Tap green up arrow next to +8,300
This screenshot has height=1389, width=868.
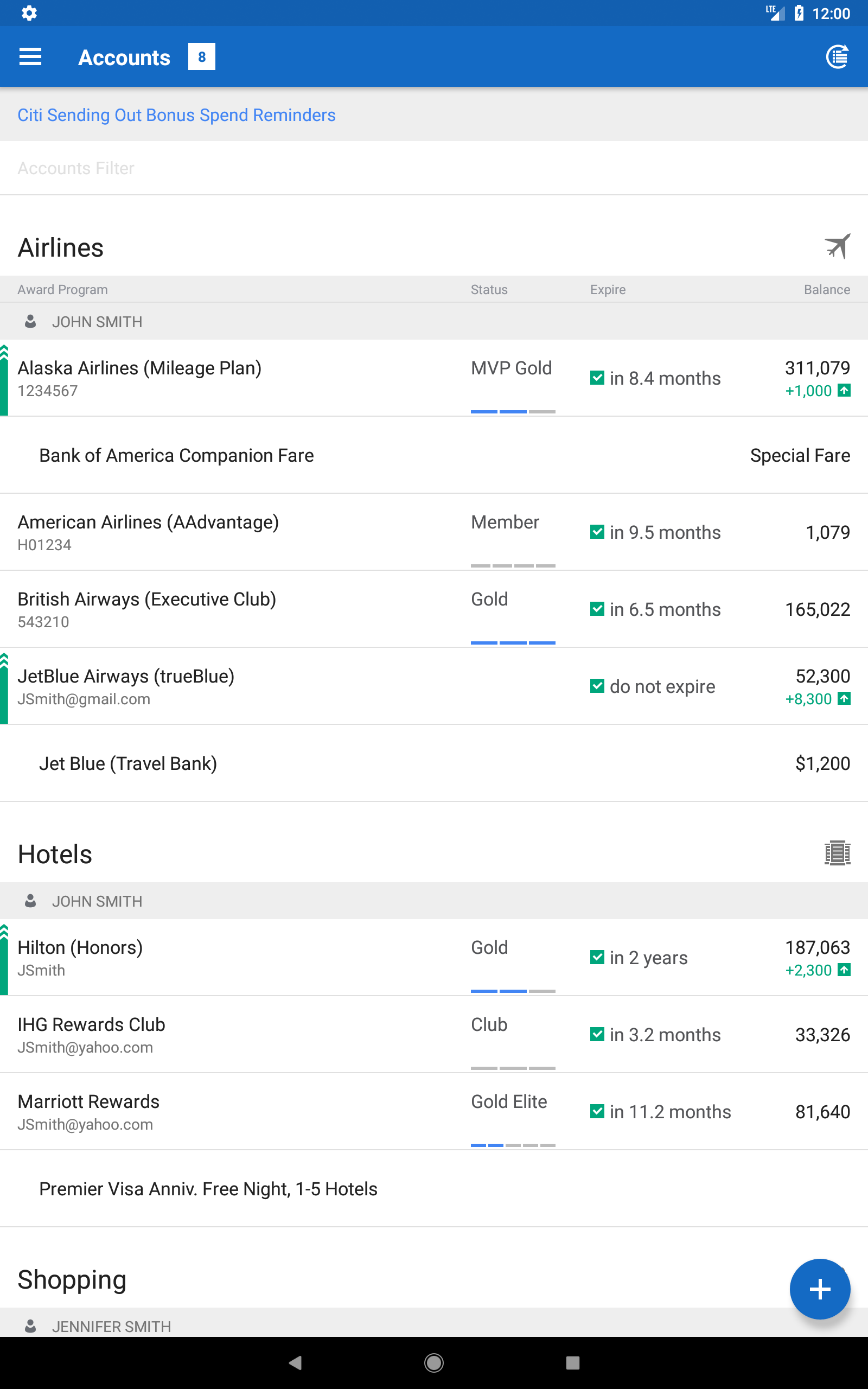tap(844, 698)
